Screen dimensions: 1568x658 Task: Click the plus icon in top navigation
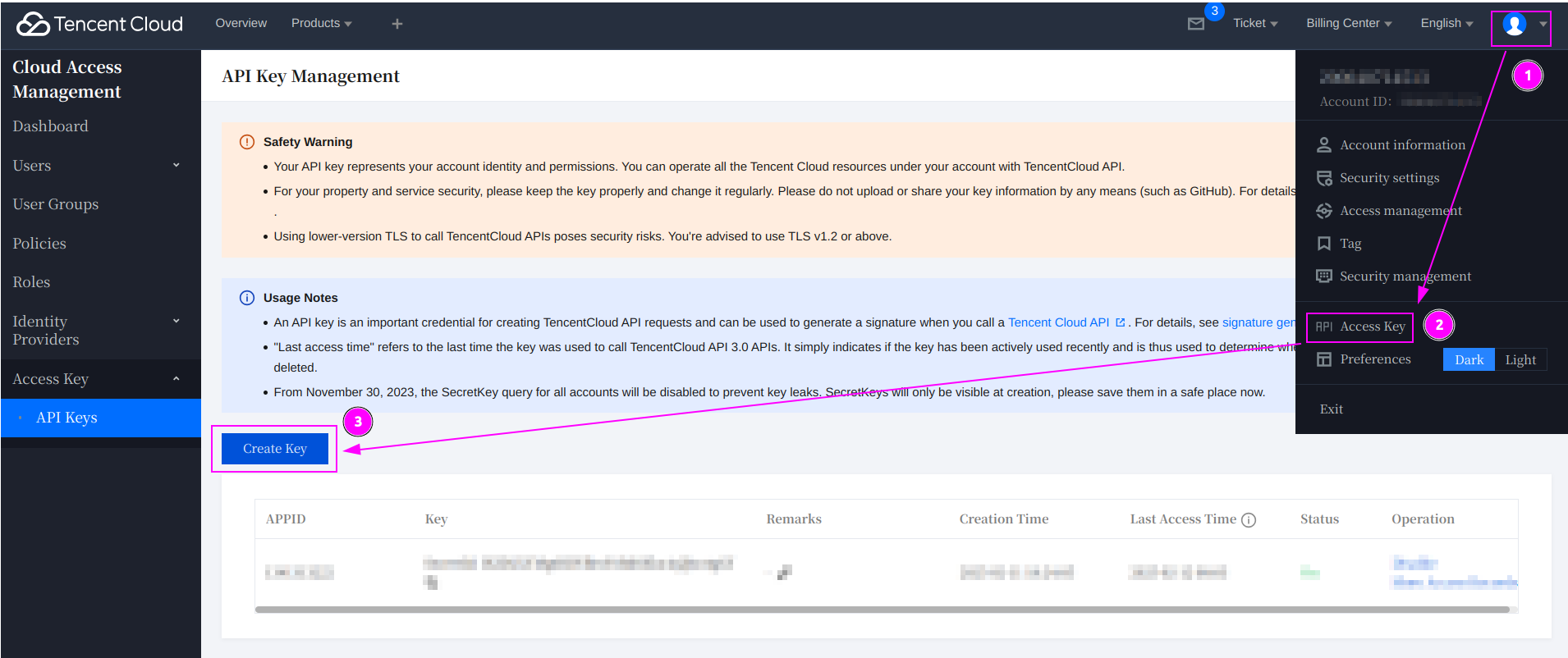click(x=397, y=24)
